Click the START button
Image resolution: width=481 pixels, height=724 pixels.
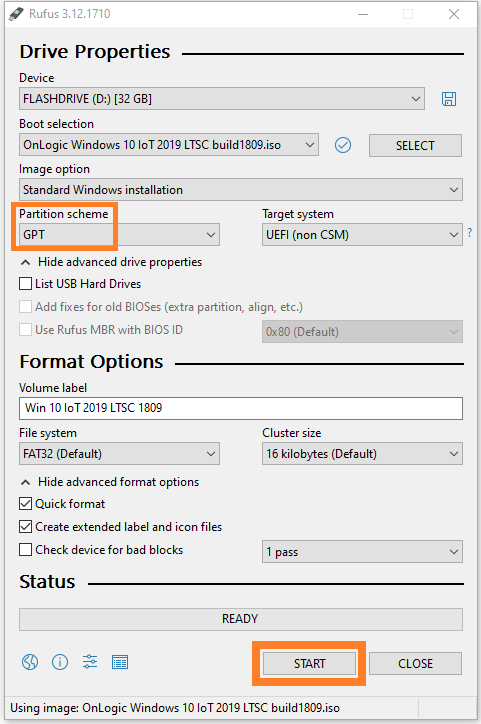(309, 664)
